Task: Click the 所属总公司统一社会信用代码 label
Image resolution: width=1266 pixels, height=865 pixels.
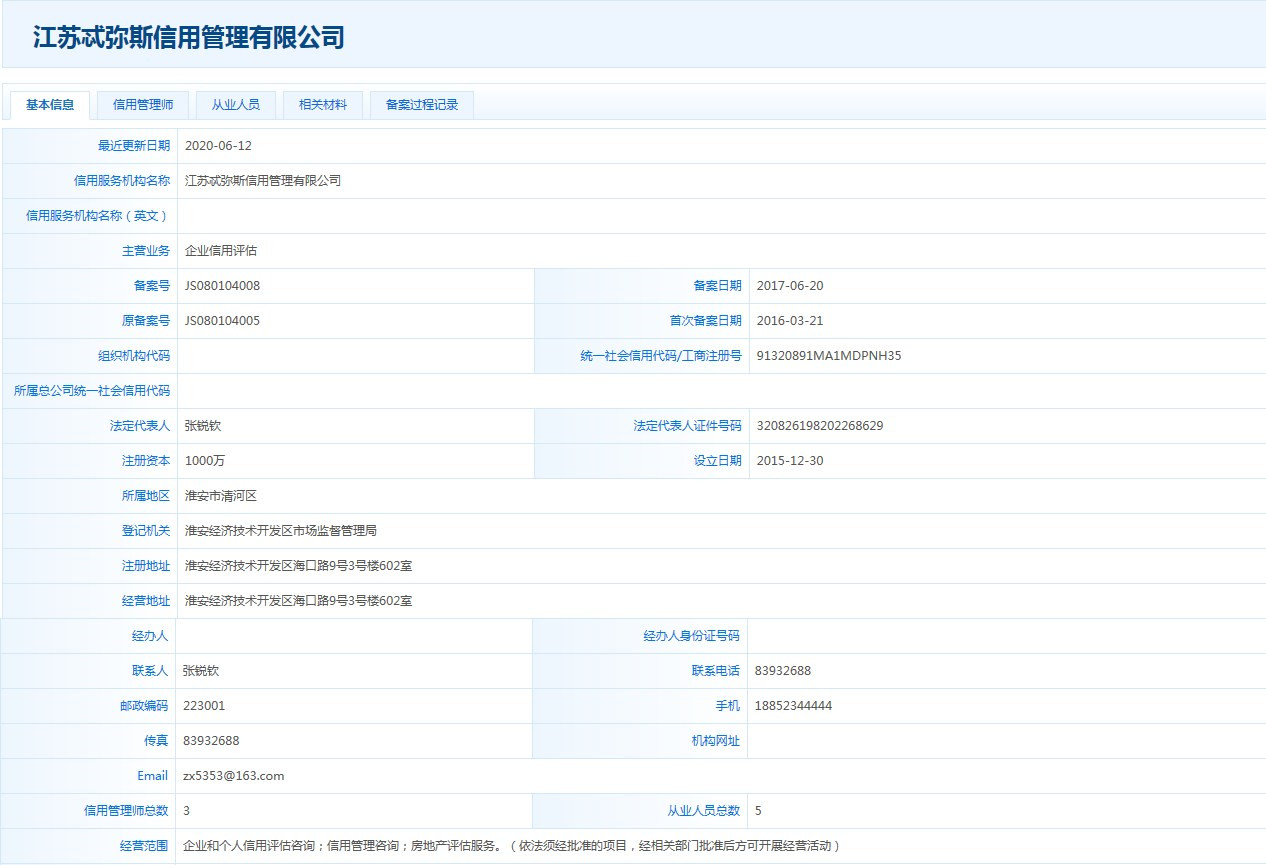Action: [x=92, y=391]
